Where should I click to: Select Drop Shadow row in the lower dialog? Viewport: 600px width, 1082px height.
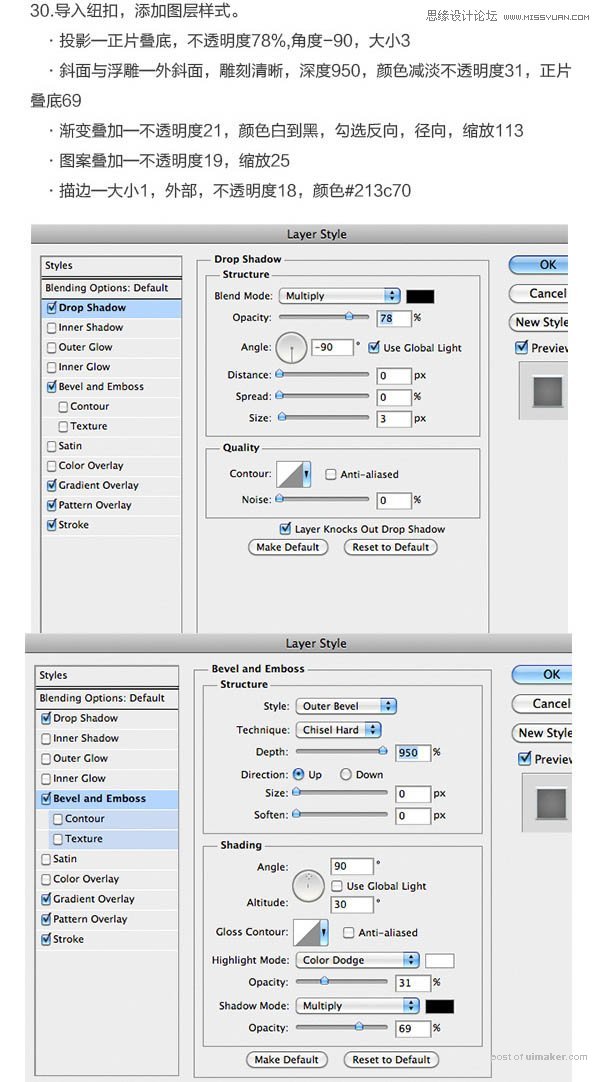(107, 718)
